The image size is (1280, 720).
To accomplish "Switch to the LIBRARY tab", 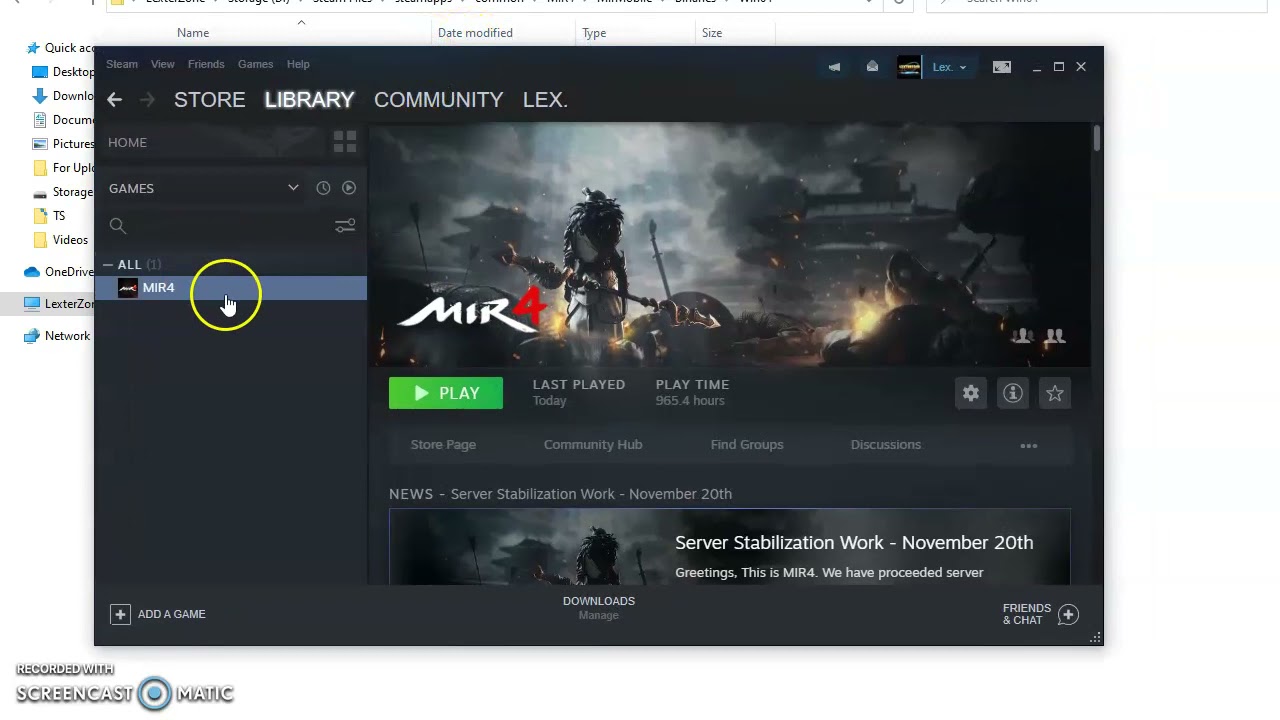I will click(309, 99).
